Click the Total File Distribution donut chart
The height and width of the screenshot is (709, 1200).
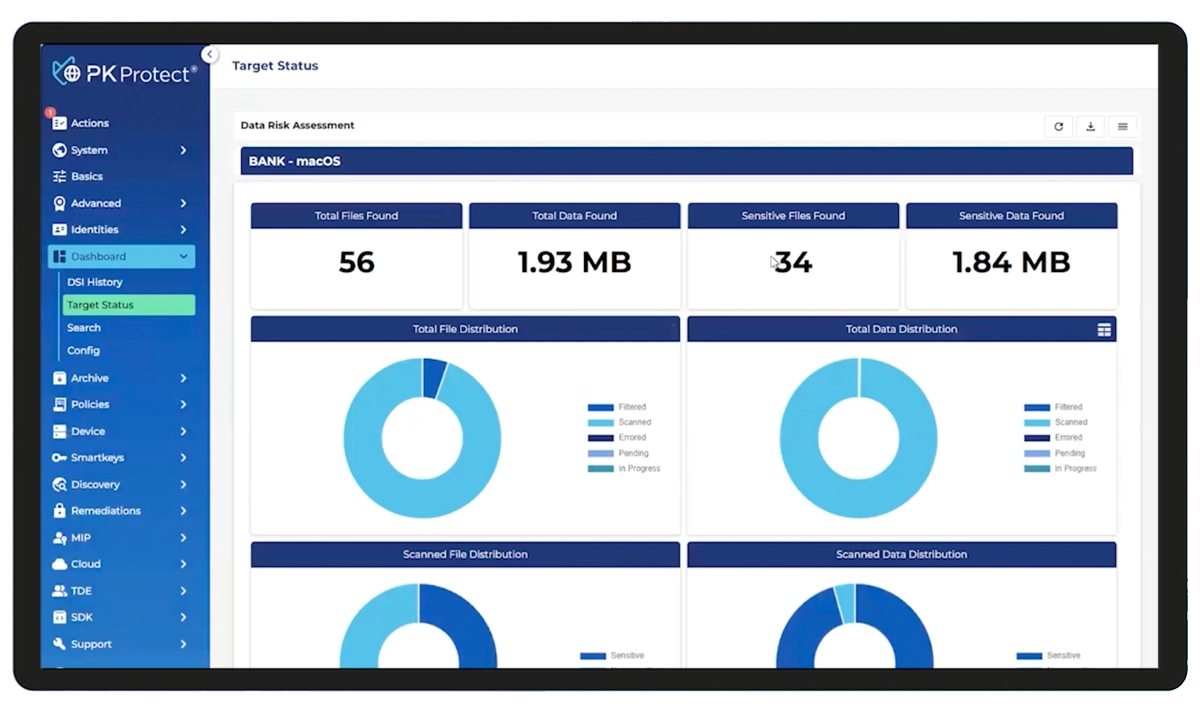click(422, 438)
